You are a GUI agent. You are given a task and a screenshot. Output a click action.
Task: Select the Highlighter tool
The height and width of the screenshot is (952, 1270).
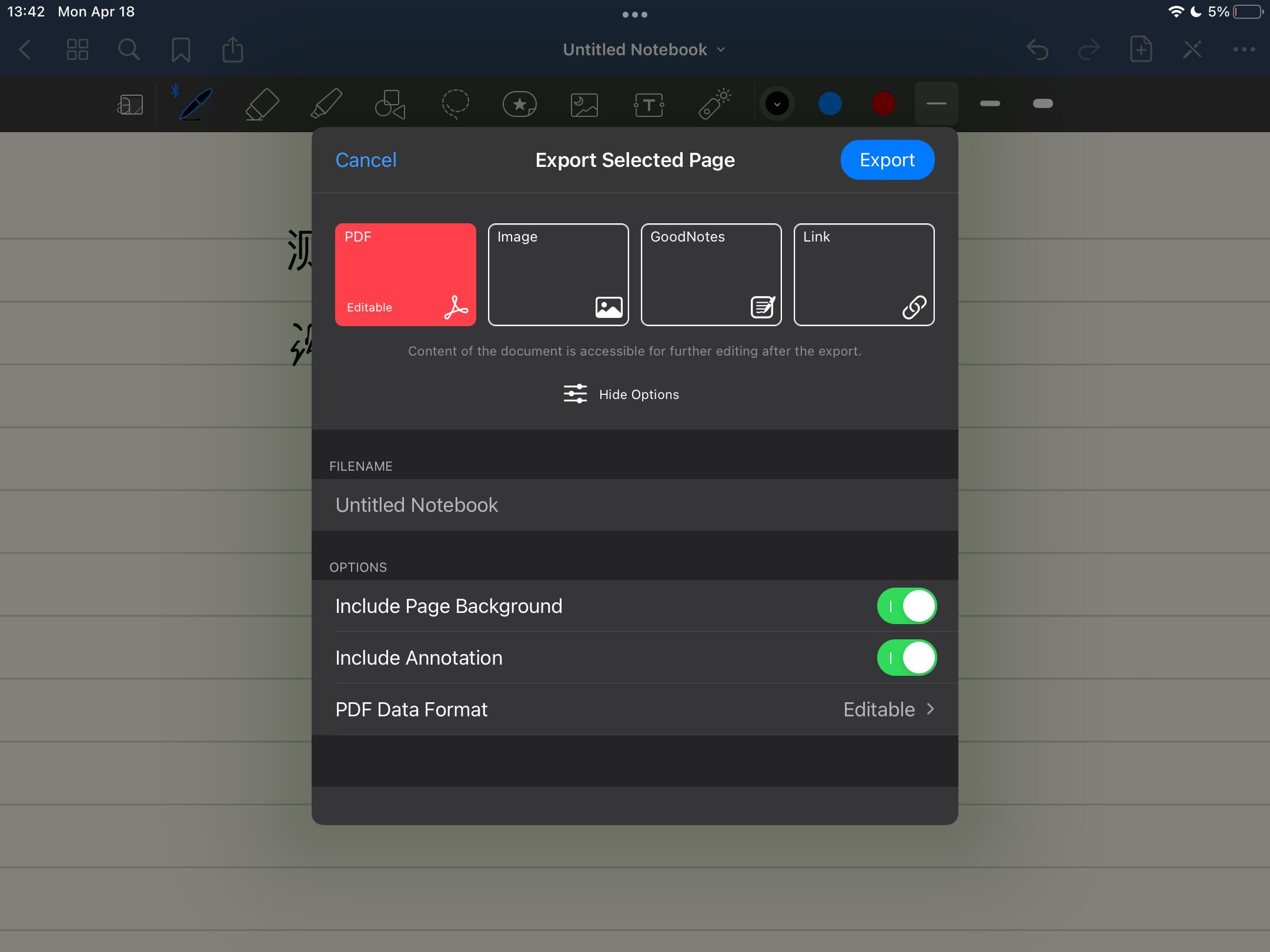(x=326, y=104)
